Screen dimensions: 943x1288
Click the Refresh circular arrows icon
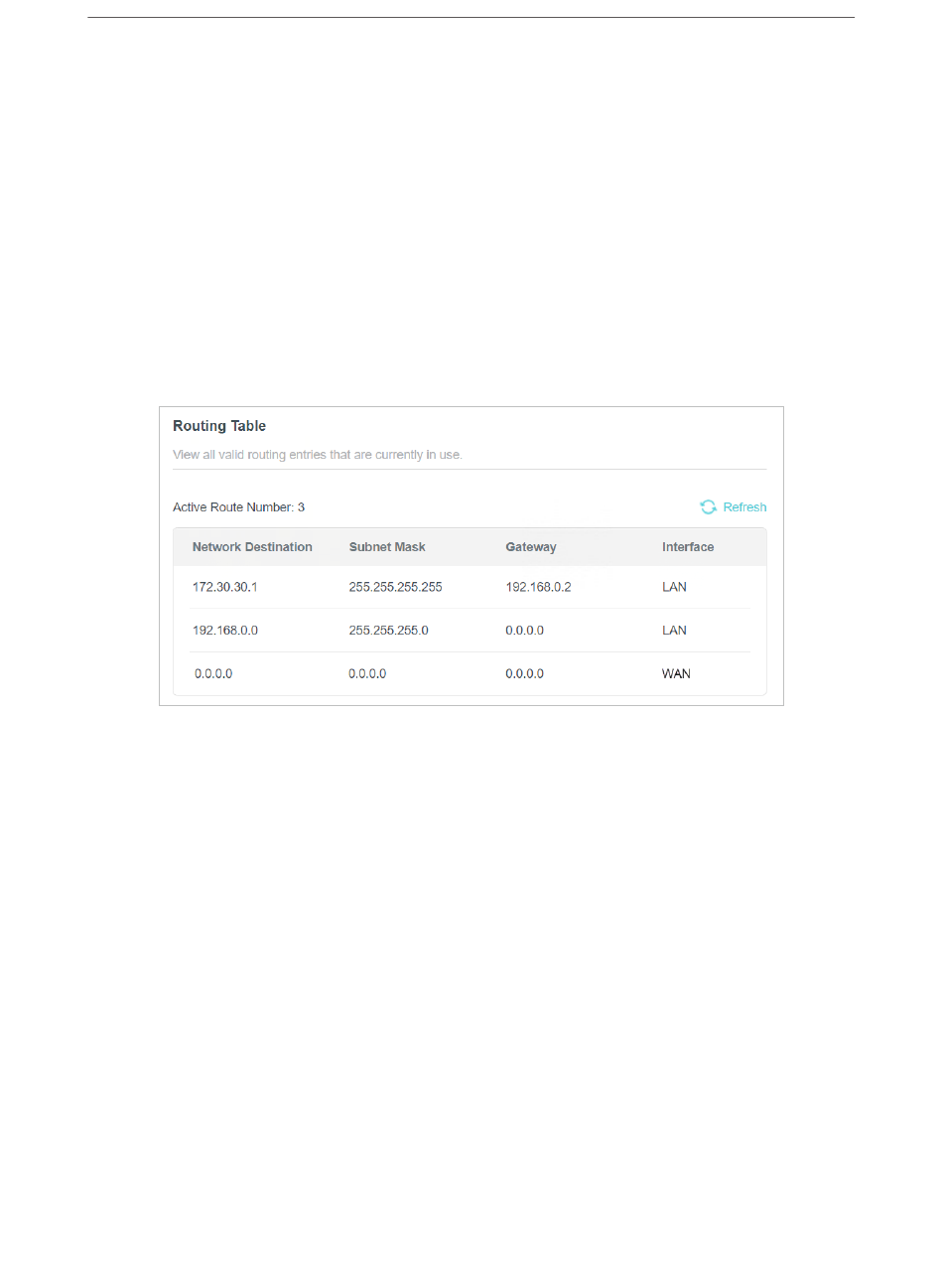coord(708,507)
